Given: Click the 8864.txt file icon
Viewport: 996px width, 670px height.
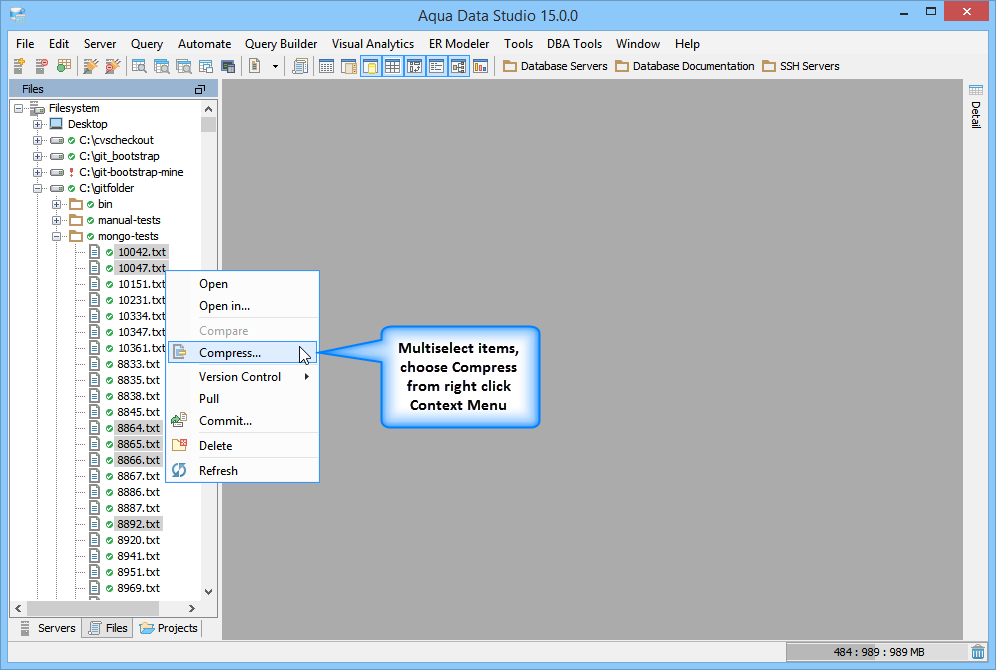Looking at the screenshot, I should pyautogui.click(x=94, y=428).
